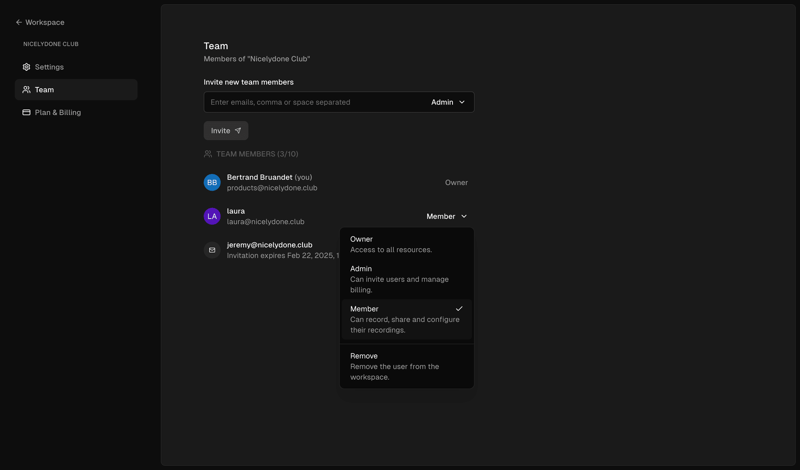
Task: Select the Team people icon in sidebar
Action: pyautogui.click(x=27, y=90)
